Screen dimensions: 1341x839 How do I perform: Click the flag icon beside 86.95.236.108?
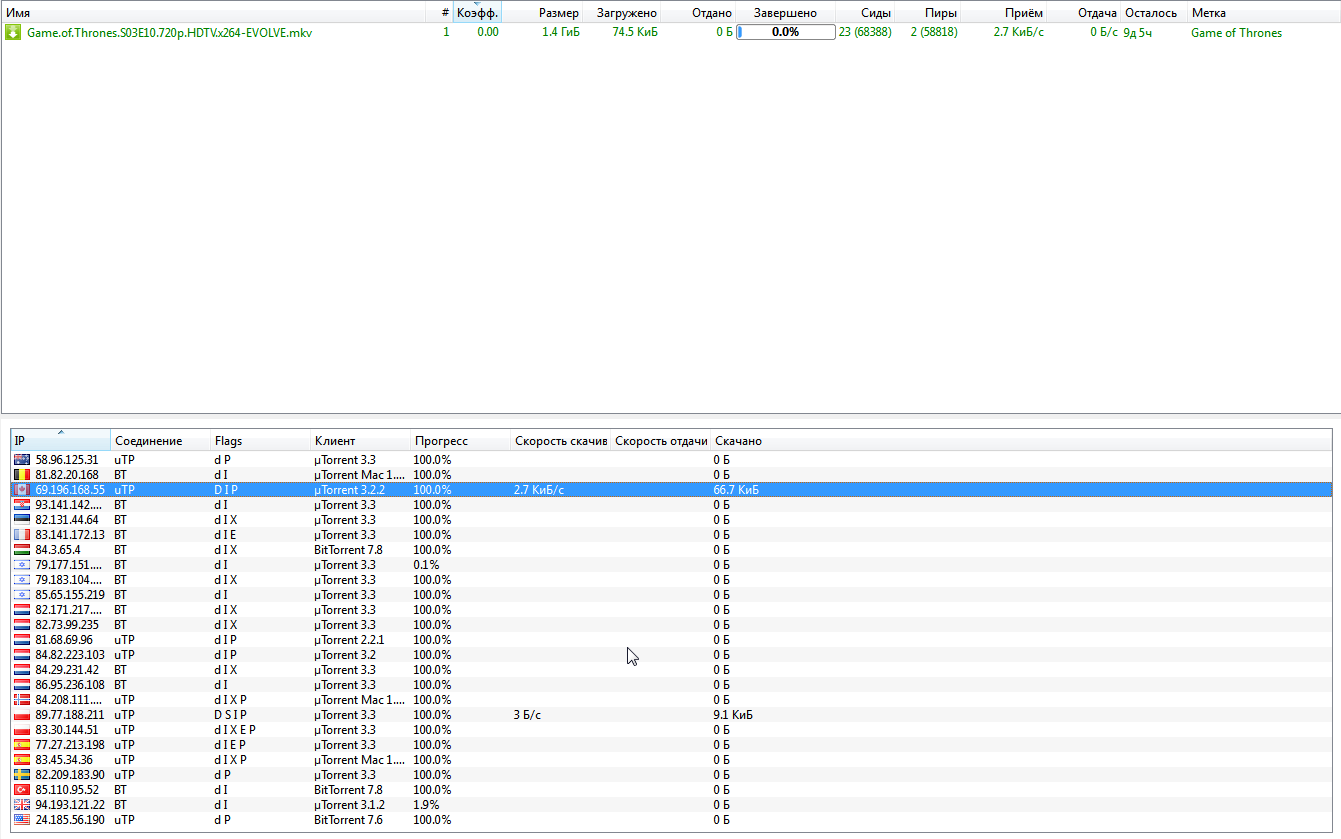[22, 685]
